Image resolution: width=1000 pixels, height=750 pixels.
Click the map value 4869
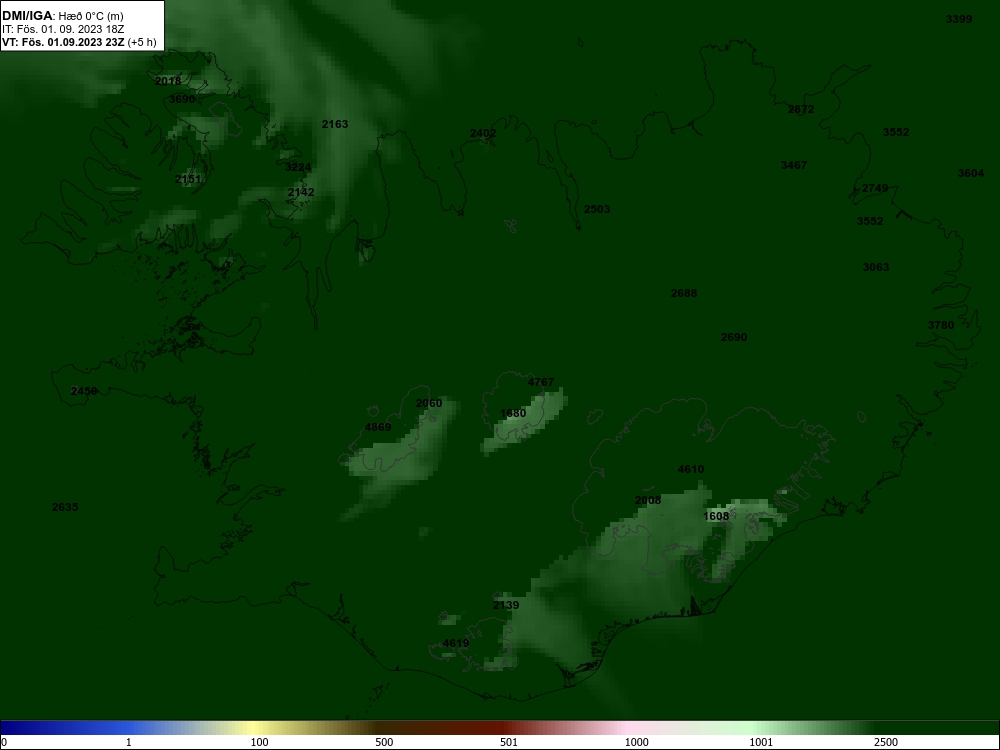coord(378,427)
